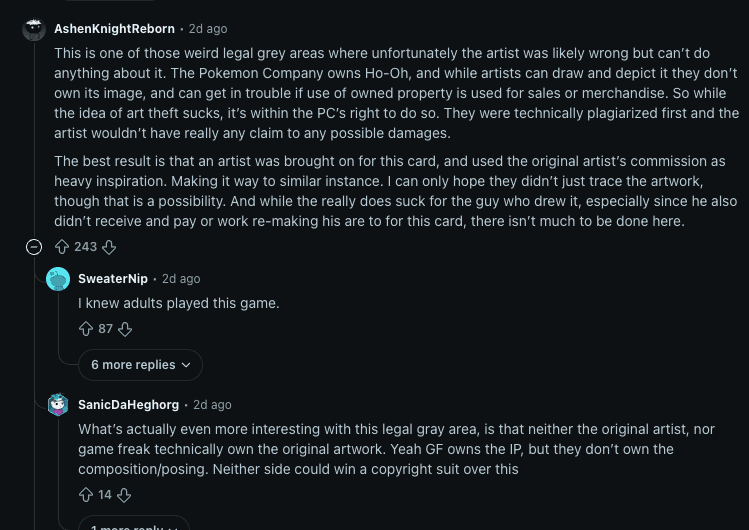This screenshot has height=530, width=749.
Task: Downvote SanicDaHeghorg's reply
Action: tap(124, 494)
